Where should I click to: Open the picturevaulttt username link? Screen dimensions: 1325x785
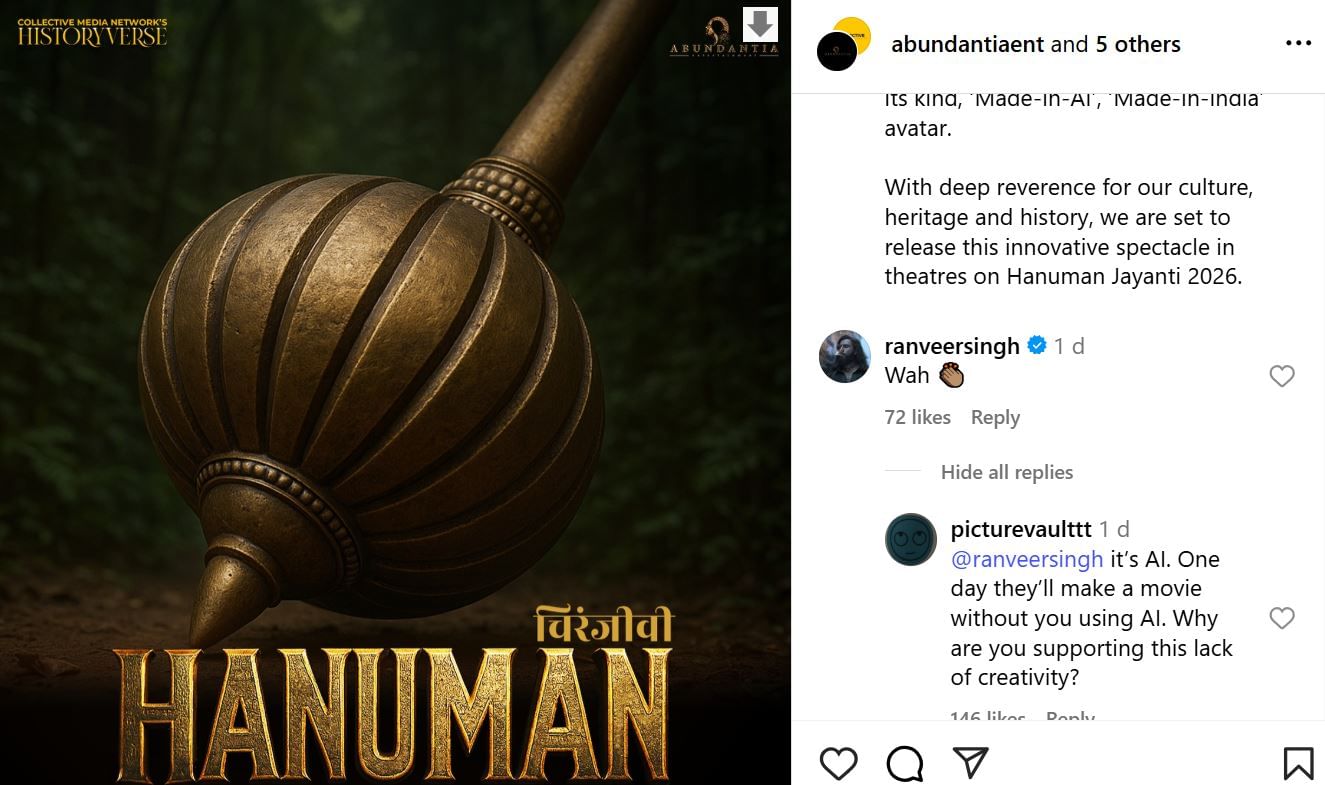pos(1020,529)
